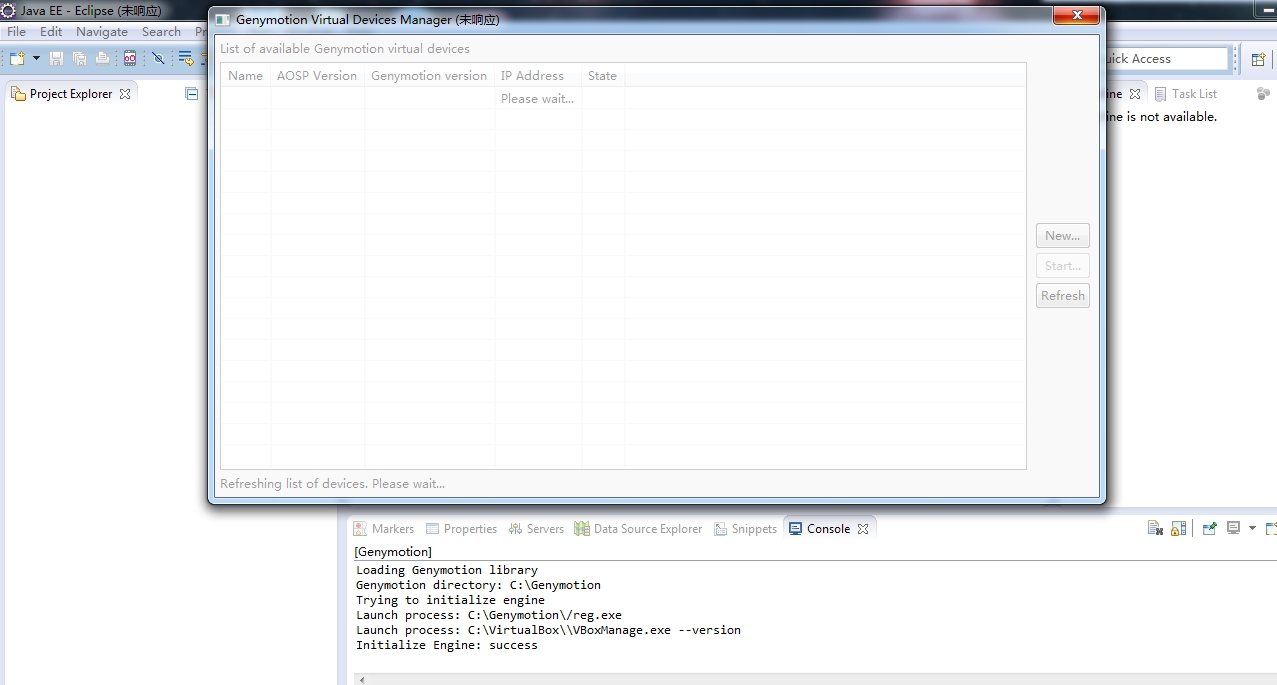The width and height of the screenshot is (1277, 685).
Task: Open the File menu
Action: 16,32
